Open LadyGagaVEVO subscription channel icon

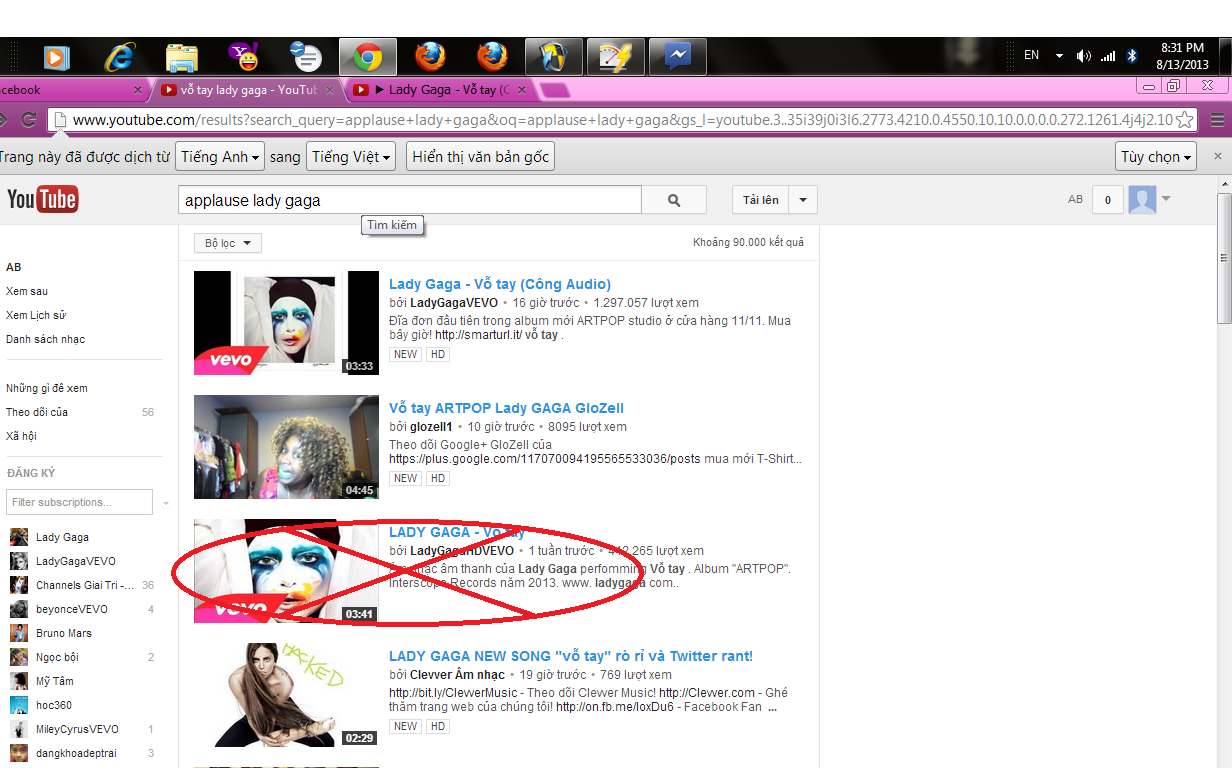(x=19, y=561)
